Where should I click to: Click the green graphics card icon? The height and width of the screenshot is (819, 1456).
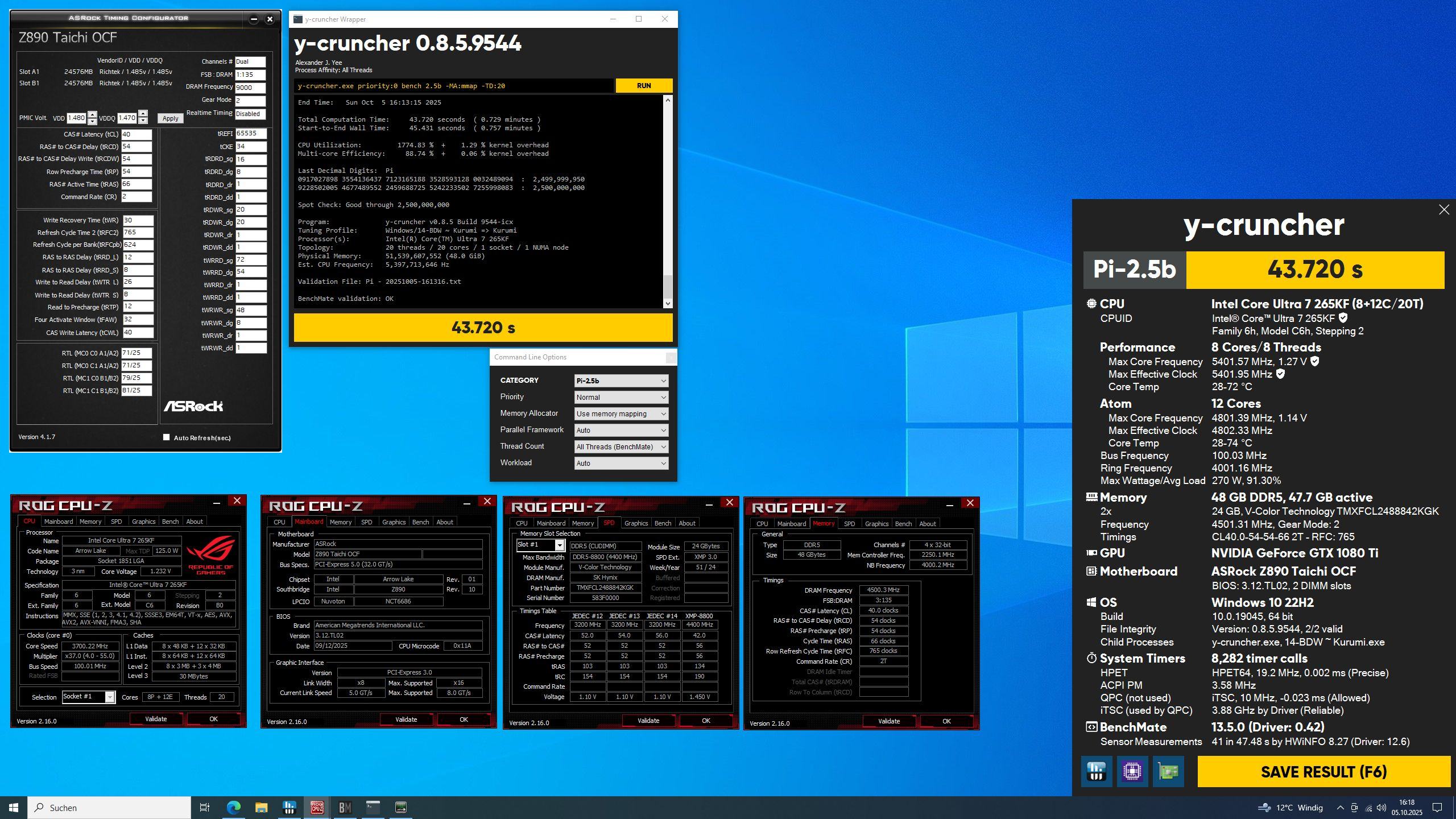tap(1168, 772)
